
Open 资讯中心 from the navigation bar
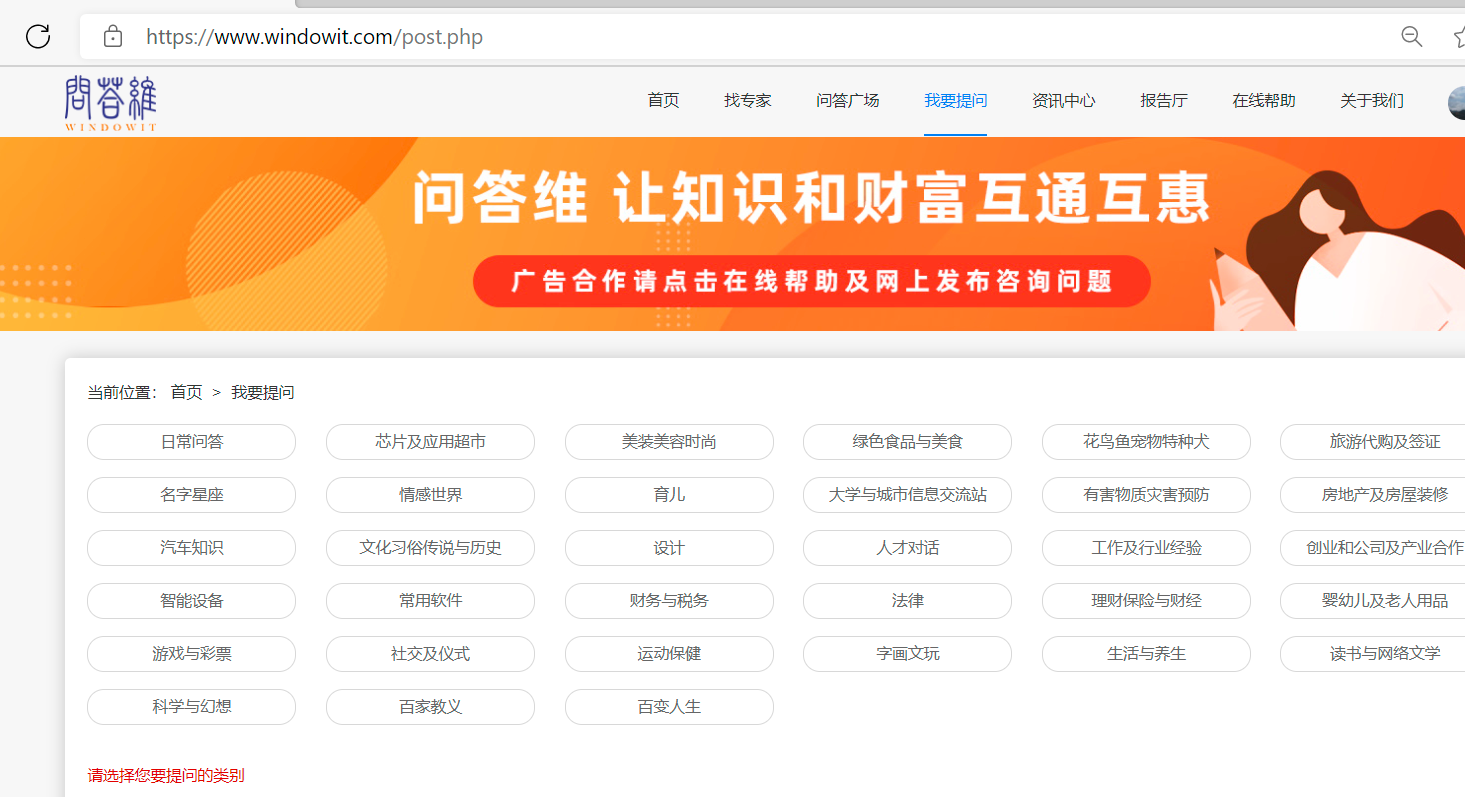[x=1063, y=100]
